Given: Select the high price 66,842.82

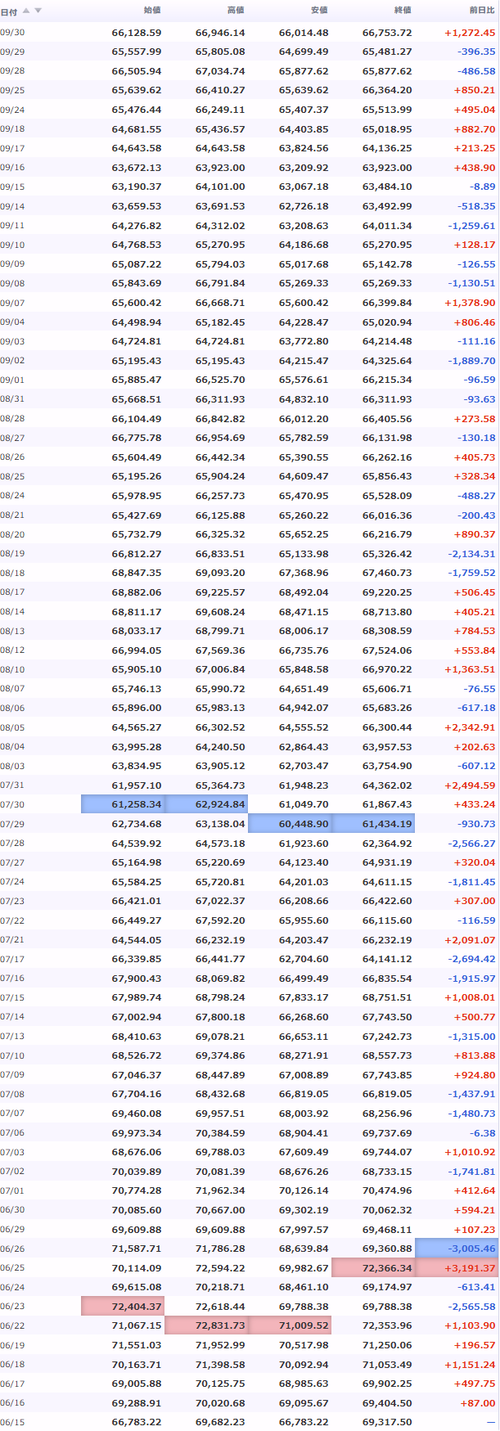Looking at the screenshot, I should coord(220,418).
